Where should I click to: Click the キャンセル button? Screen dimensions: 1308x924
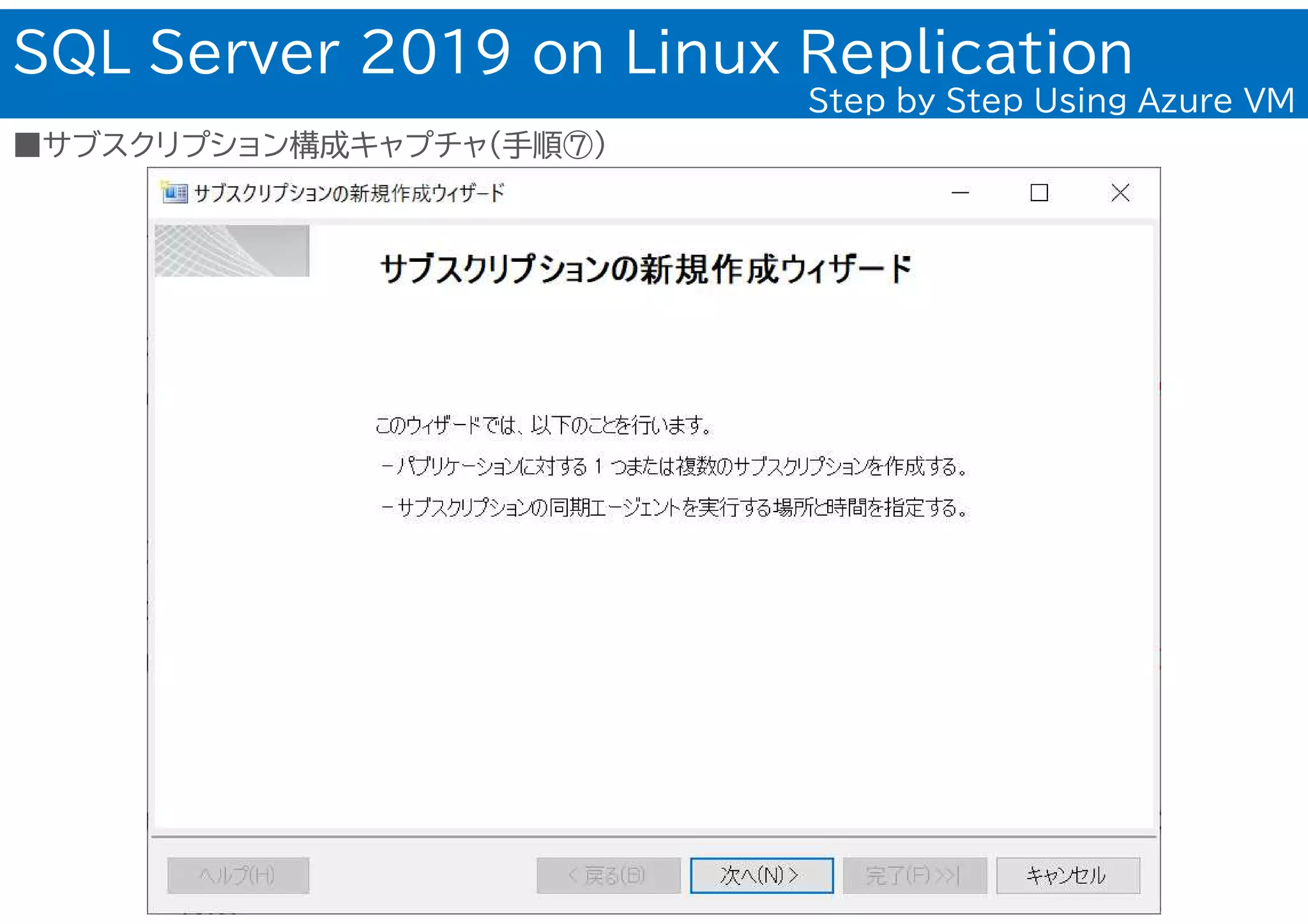1067,875
